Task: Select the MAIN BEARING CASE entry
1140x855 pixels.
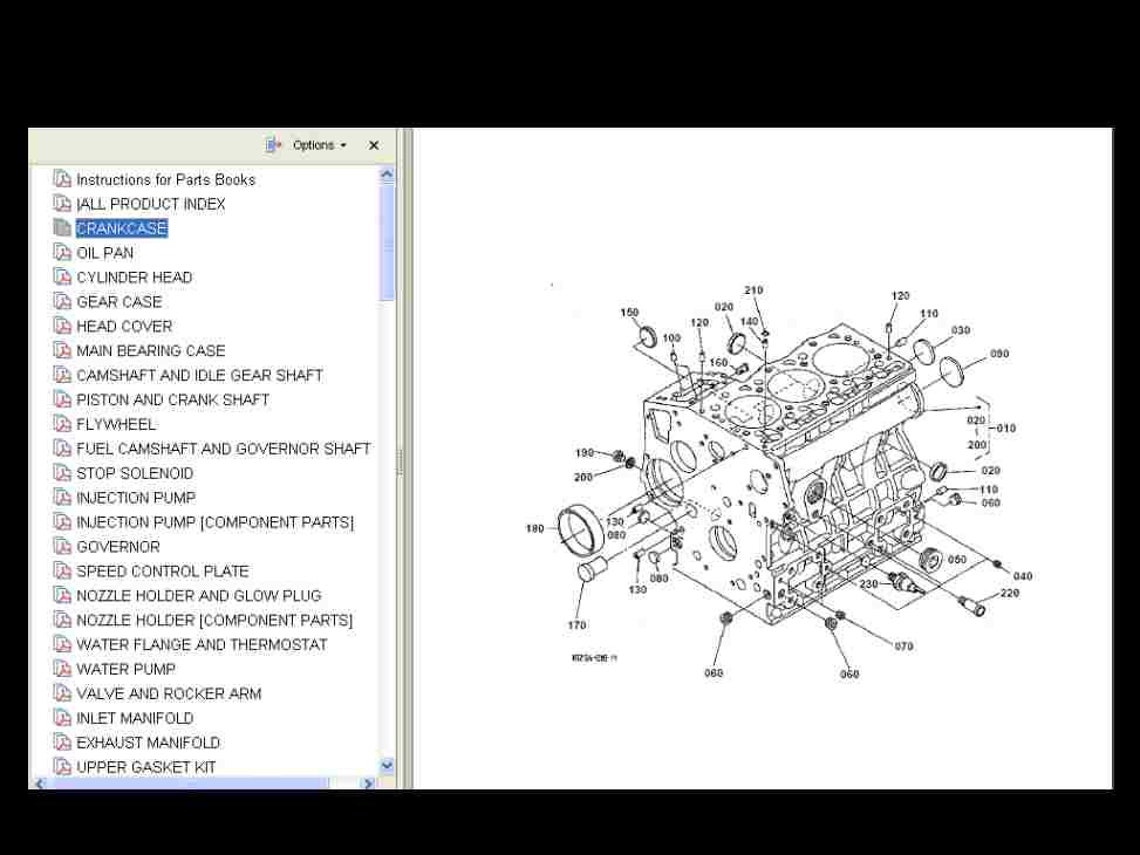Action: (151, 350)
